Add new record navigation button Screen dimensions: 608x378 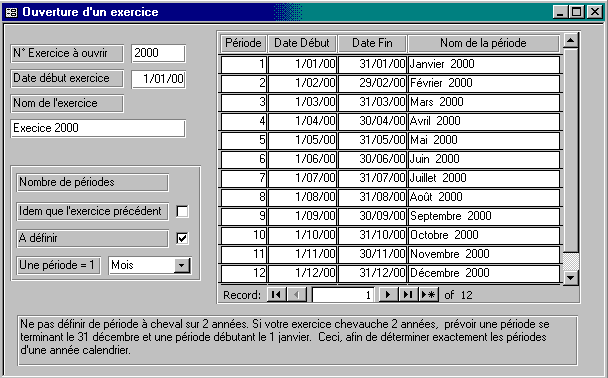coord(428,295)
